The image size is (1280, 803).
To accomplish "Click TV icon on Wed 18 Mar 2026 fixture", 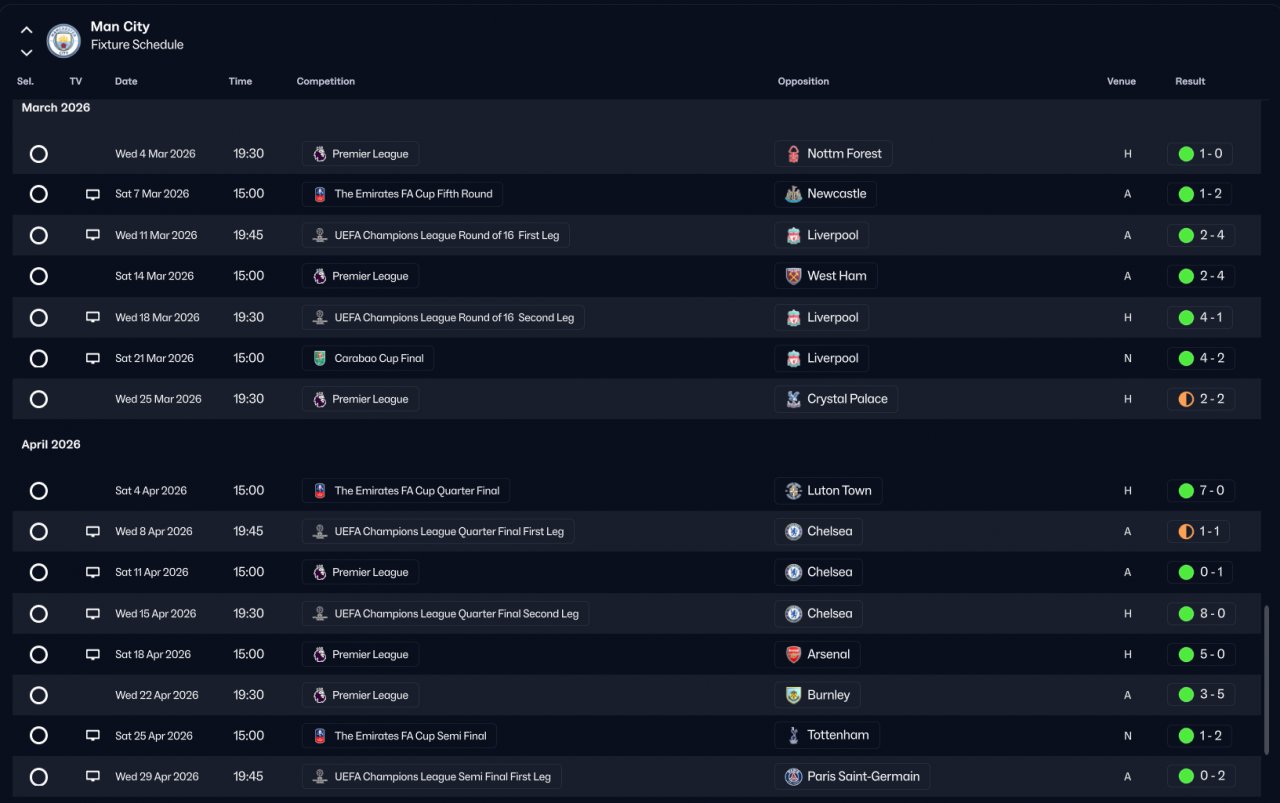I will pos(93,317).
